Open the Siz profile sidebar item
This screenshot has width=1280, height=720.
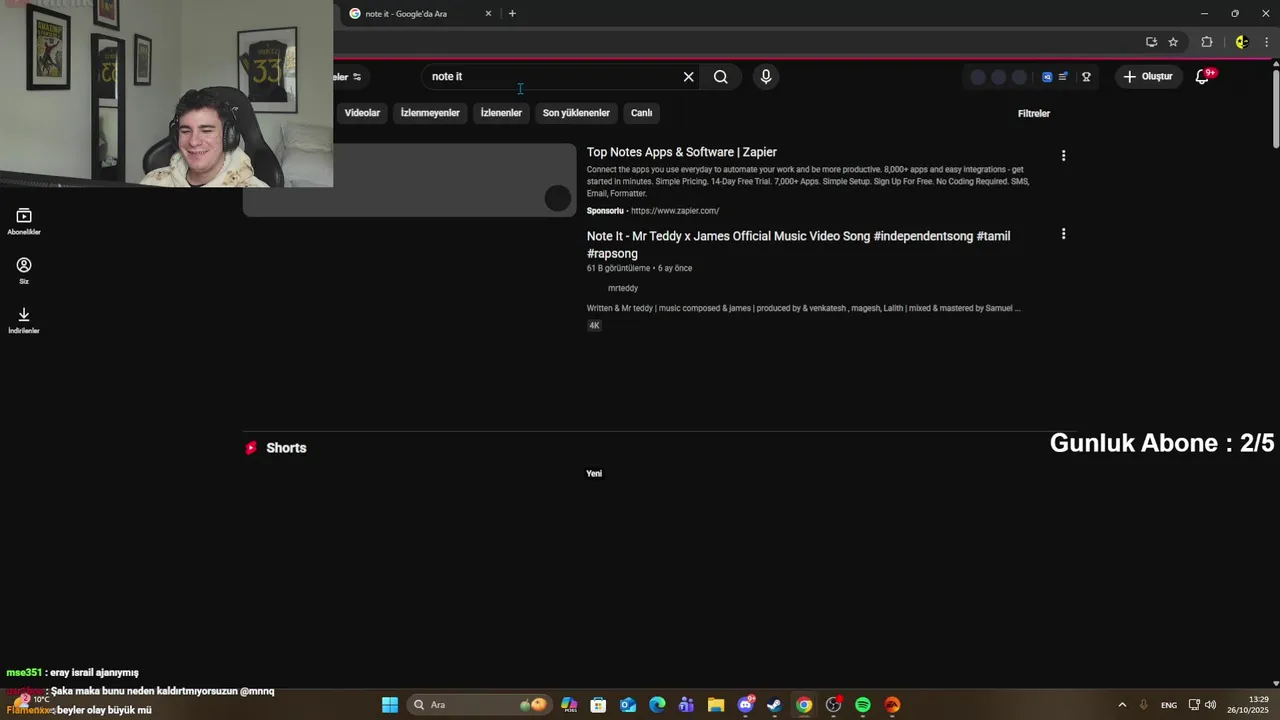click(24, 271)
